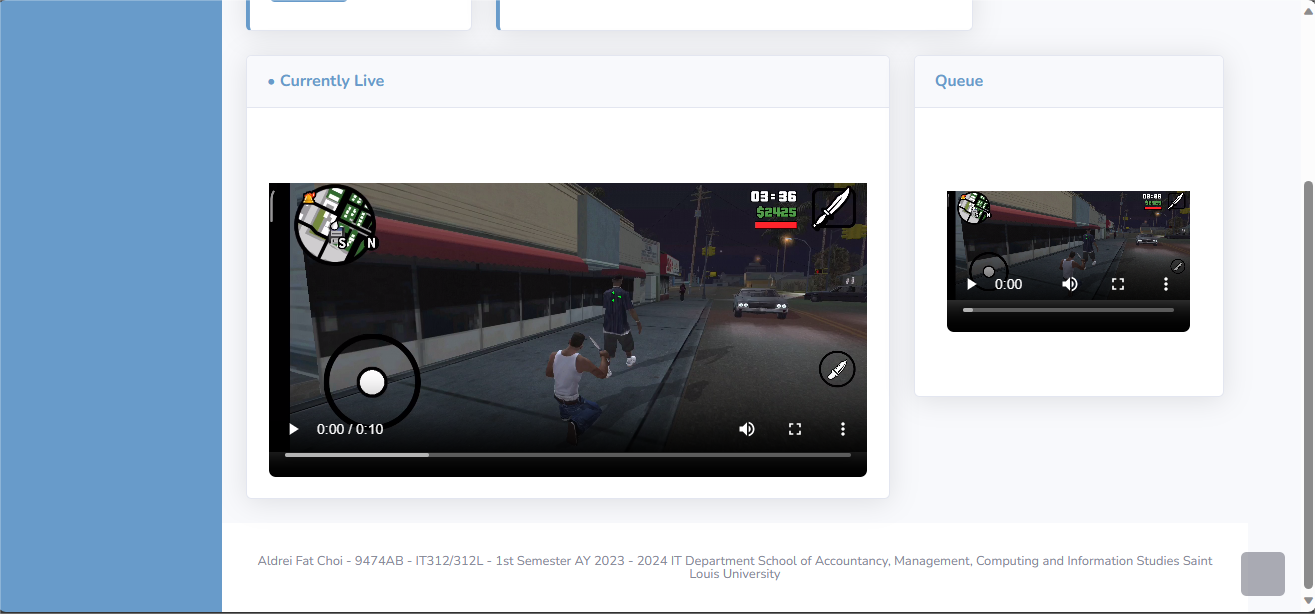Play the Queue video
Image resolution: width=1315 pixels, height=614 pixels.
[x=971, y=284]
